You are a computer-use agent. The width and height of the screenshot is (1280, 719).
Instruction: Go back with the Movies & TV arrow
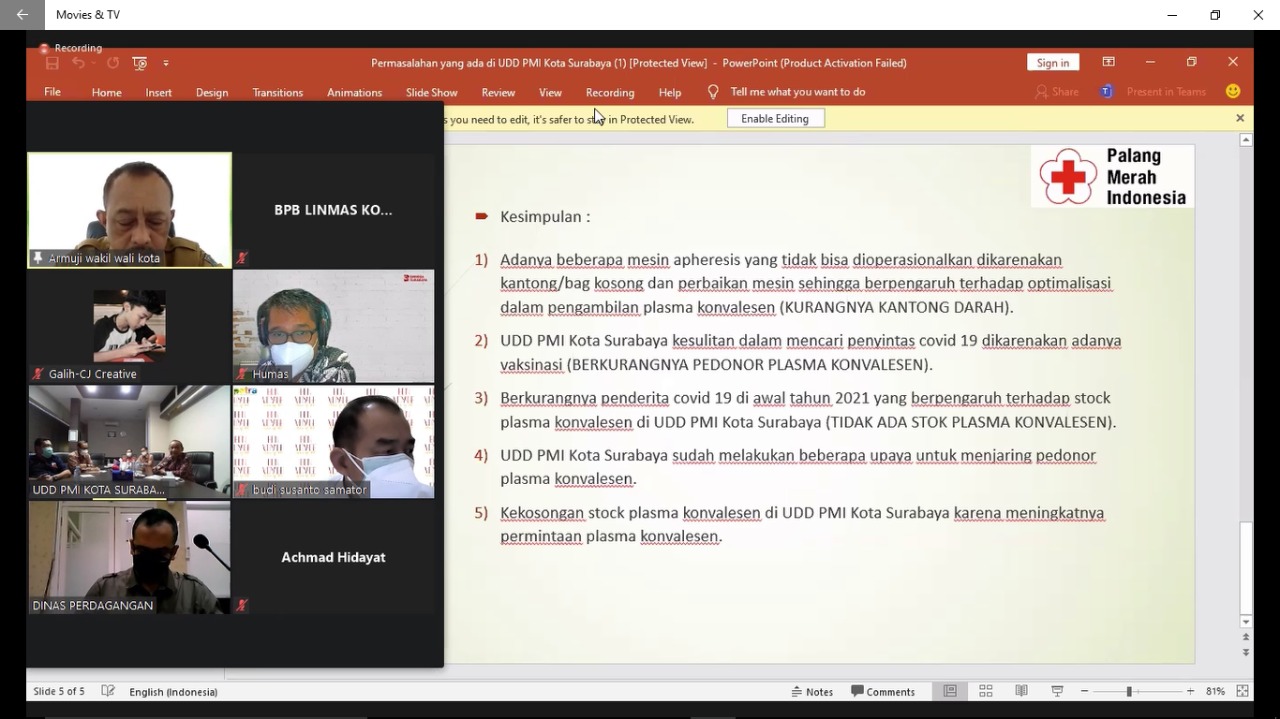pos(22,15)
